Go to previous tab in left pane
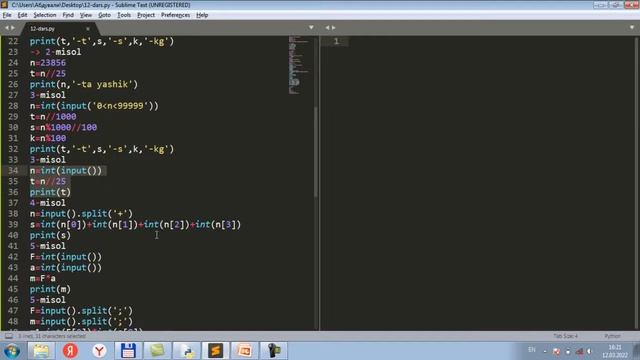 click(x=6, y=28)
